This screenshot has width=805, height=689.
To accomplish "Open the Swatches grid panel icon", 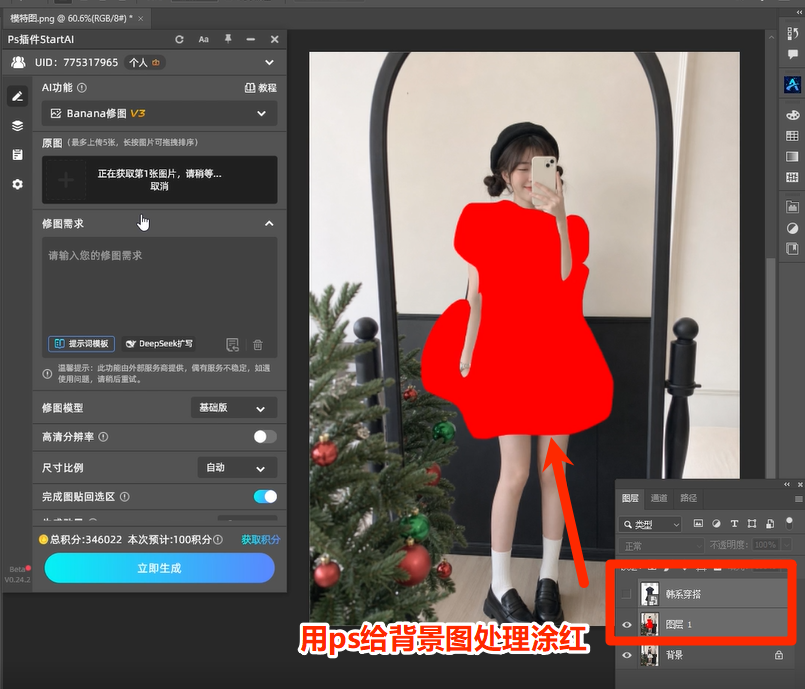I will point(792,136).
